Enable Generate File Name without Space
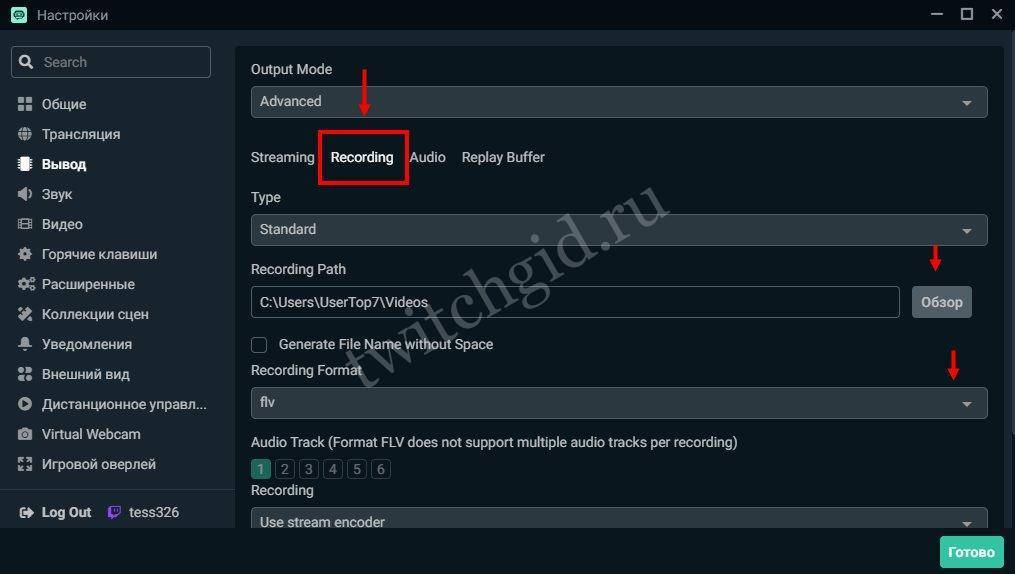 [x=259, y=344]
